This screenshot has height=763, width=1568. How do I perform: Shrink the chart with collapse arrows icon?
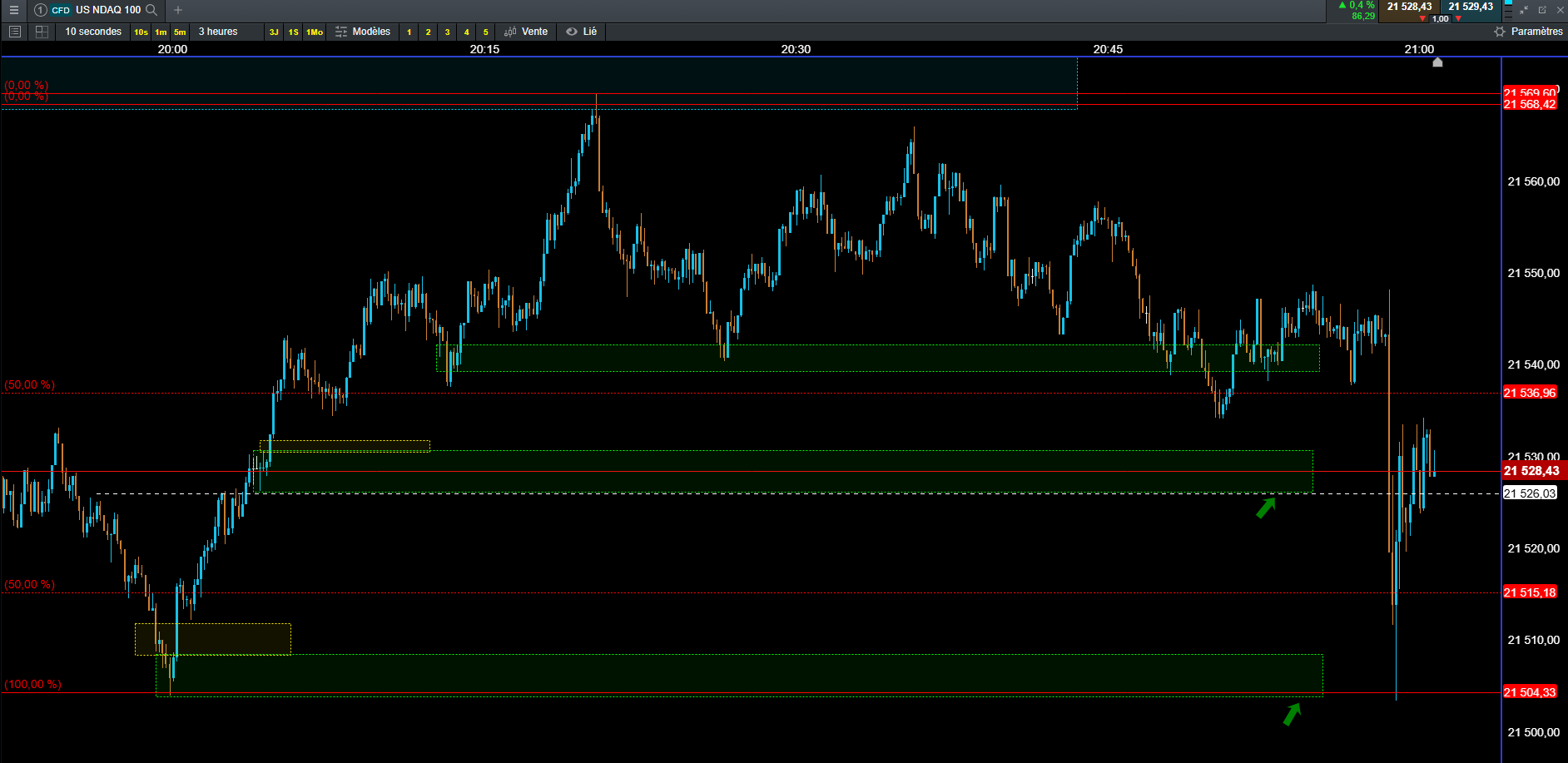pyautogui.click(x=1524, y=10)
